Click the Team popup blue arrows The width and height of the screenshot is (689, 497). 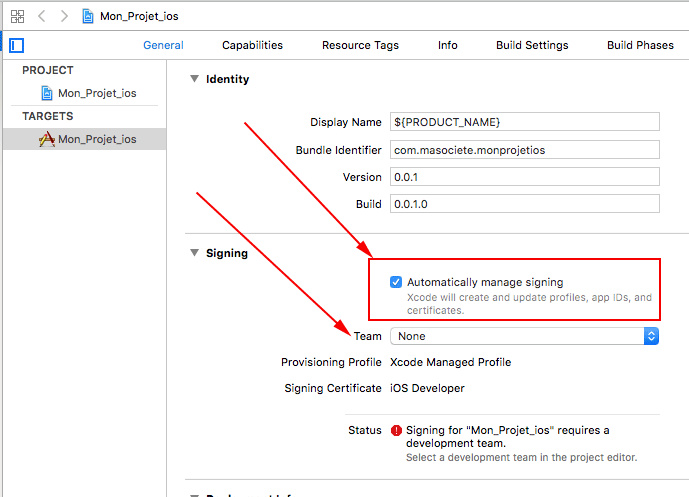click(651, 336)
